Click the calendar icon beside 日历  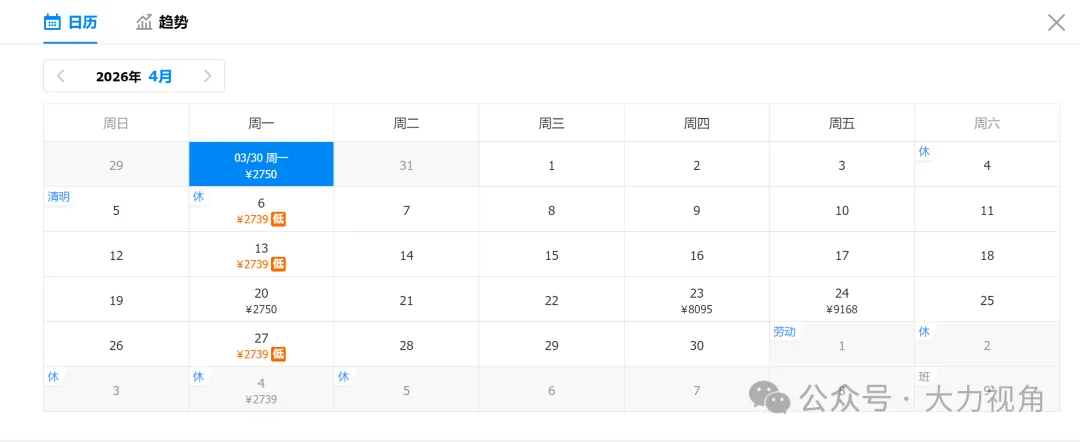click(53, 22)
